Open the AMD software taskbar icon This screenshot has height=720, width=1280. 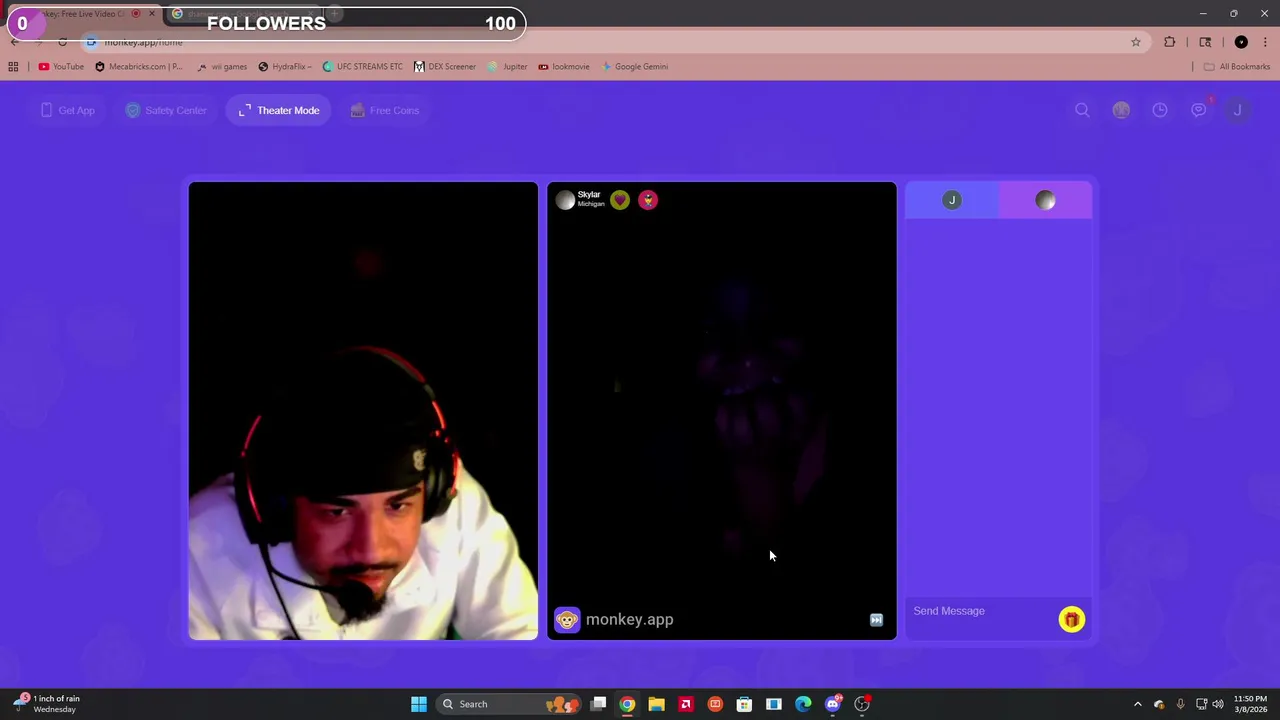[x=685, y=704]
